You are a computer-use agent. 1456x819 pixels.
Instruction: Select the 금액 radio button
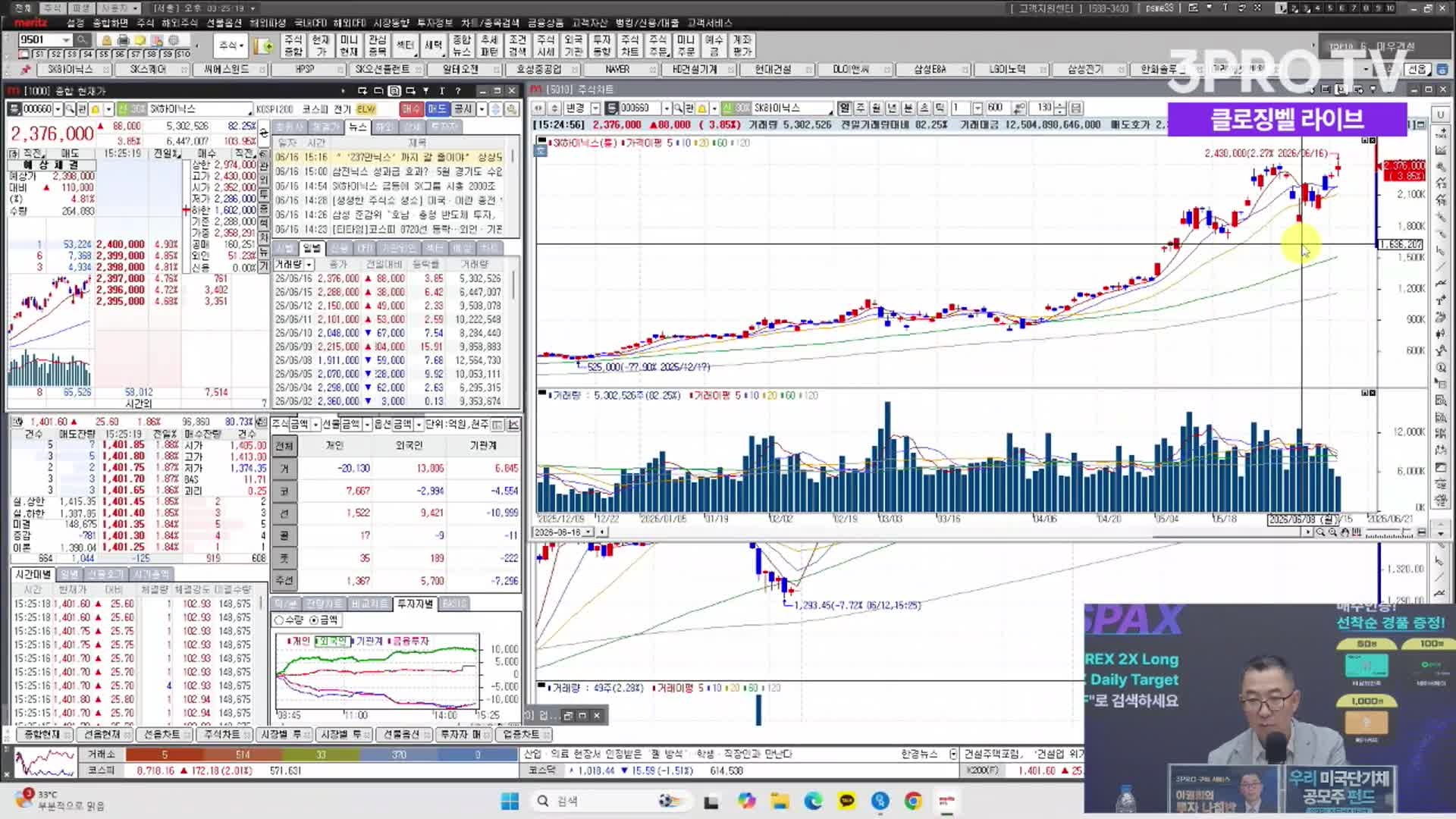click(314, 620)
